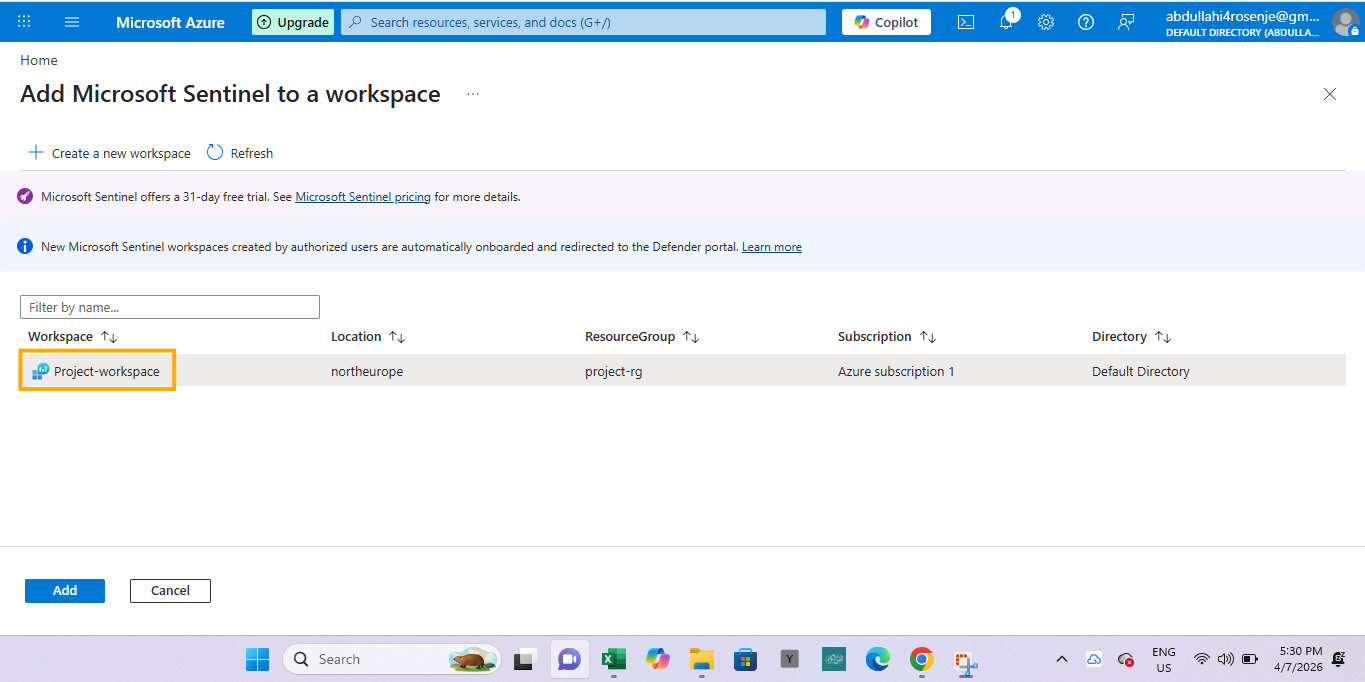Viewport: 1365px width, 682px height.
Task: Click the blue info icon in banner
Action: (25, 246)
